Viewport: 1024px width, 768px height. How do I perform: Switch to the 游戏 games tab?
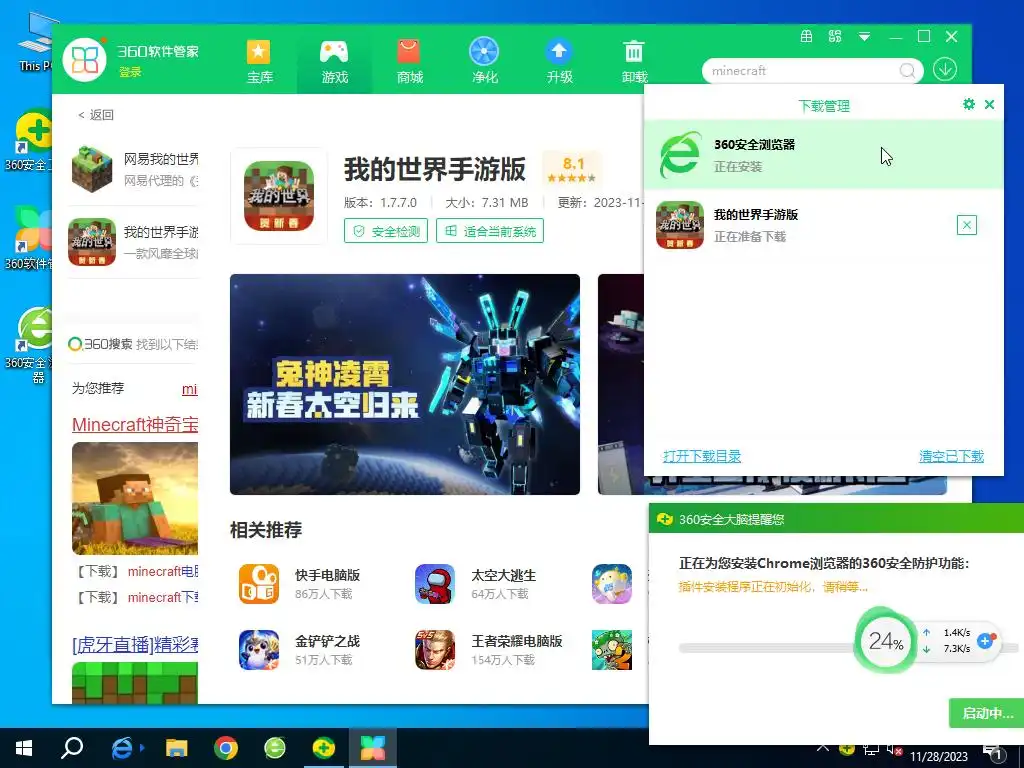pos(334,62)
